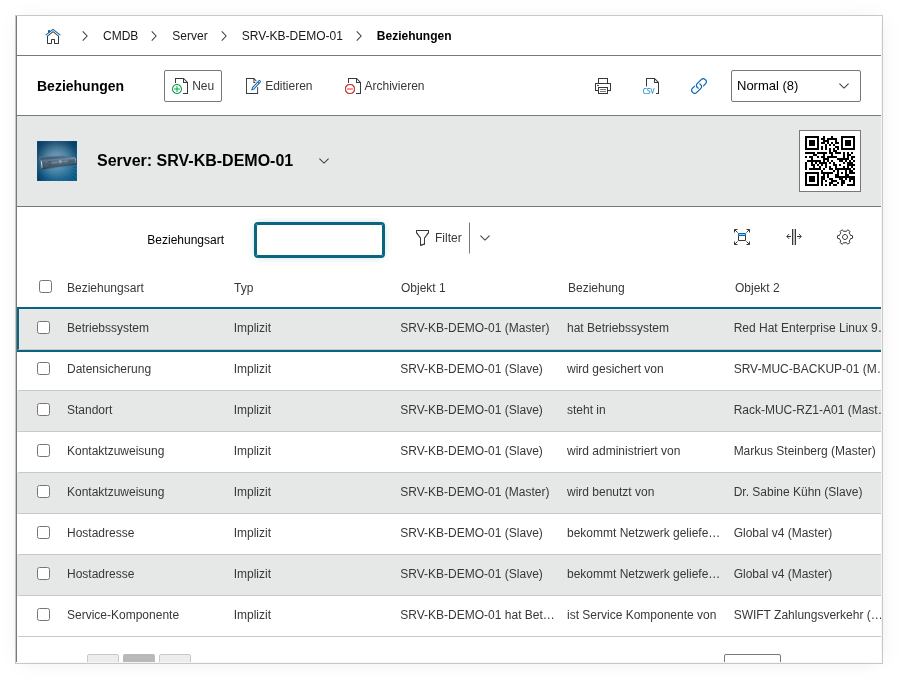The width and height of the screenshot is (899, 680).
Task: Copy link using the chain icon
Action: (699, 86)
